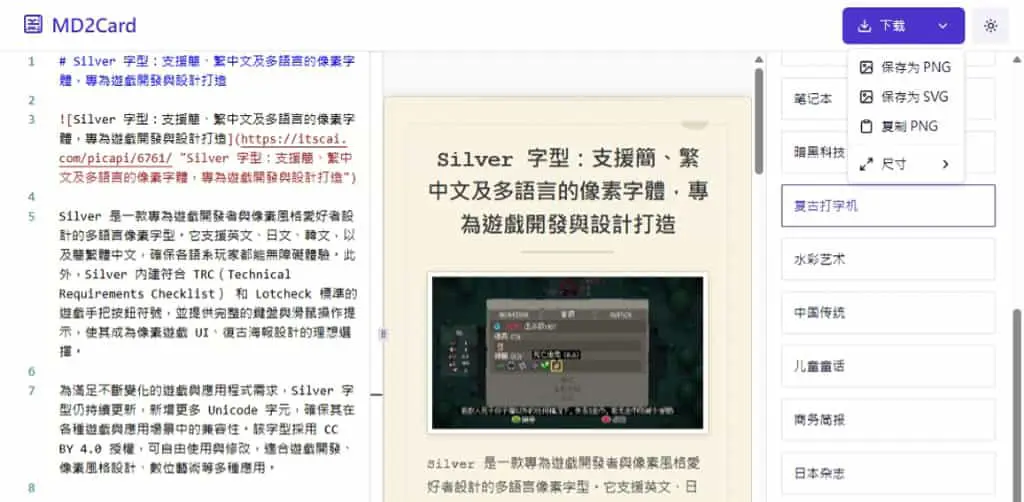This screenshot has height=502, width=1024.
Task: Click editor line number 3
Action: pos(31,119)
